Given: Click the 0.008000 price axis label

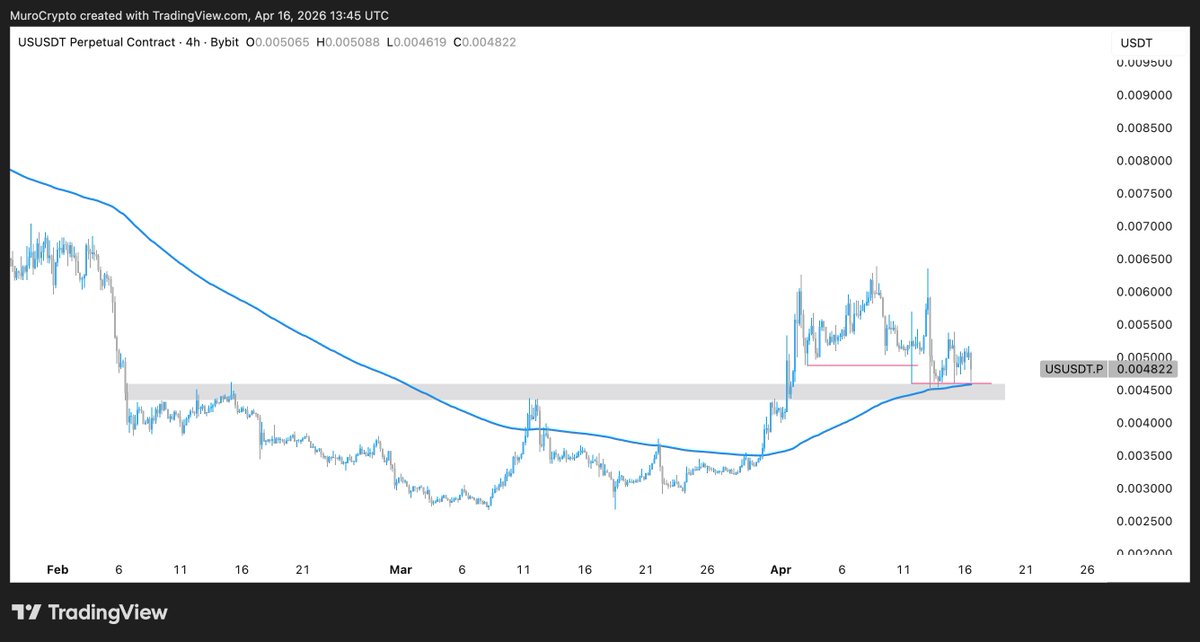Looking at the screenshot, I should point(1143,161).
